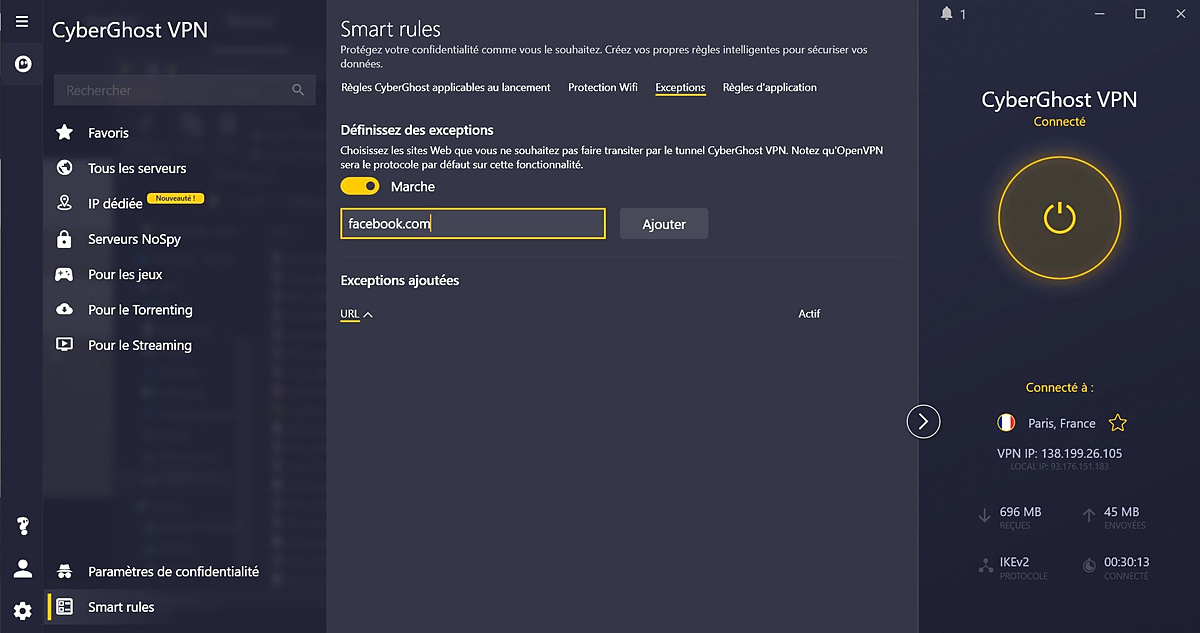The height and width of the screenshot is (633, 1200).
Task: Select the Exceptions tab
Action: click(680, 88)
